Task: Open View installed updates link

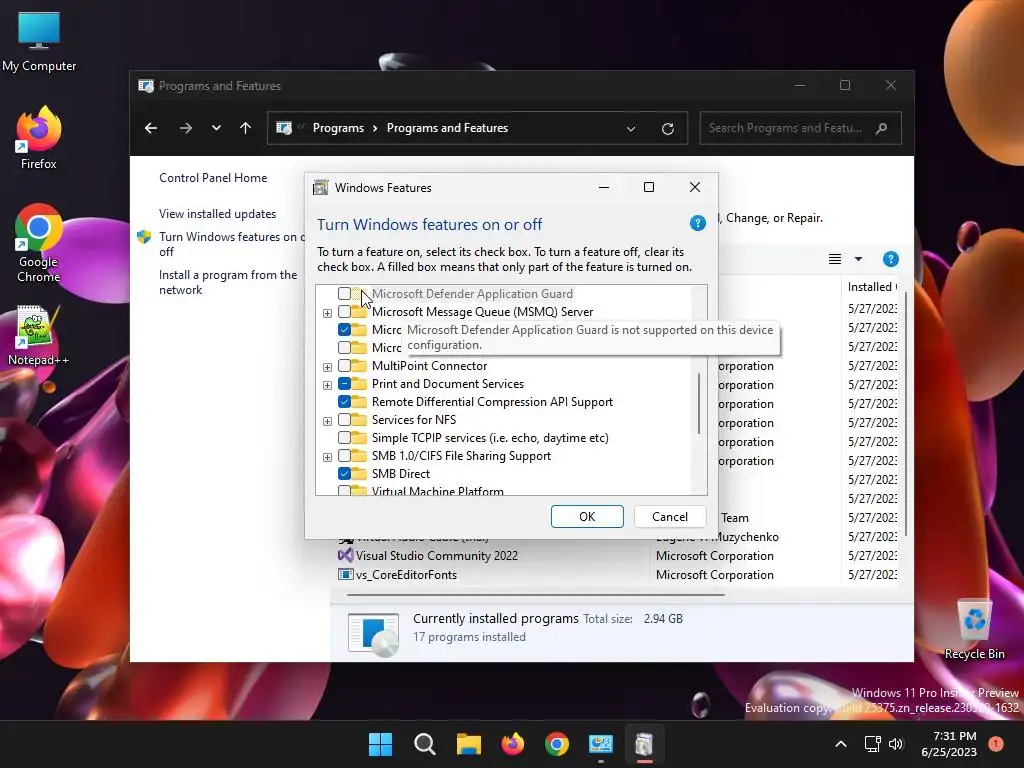Action: pyautogui.click(x=217, y=214)
